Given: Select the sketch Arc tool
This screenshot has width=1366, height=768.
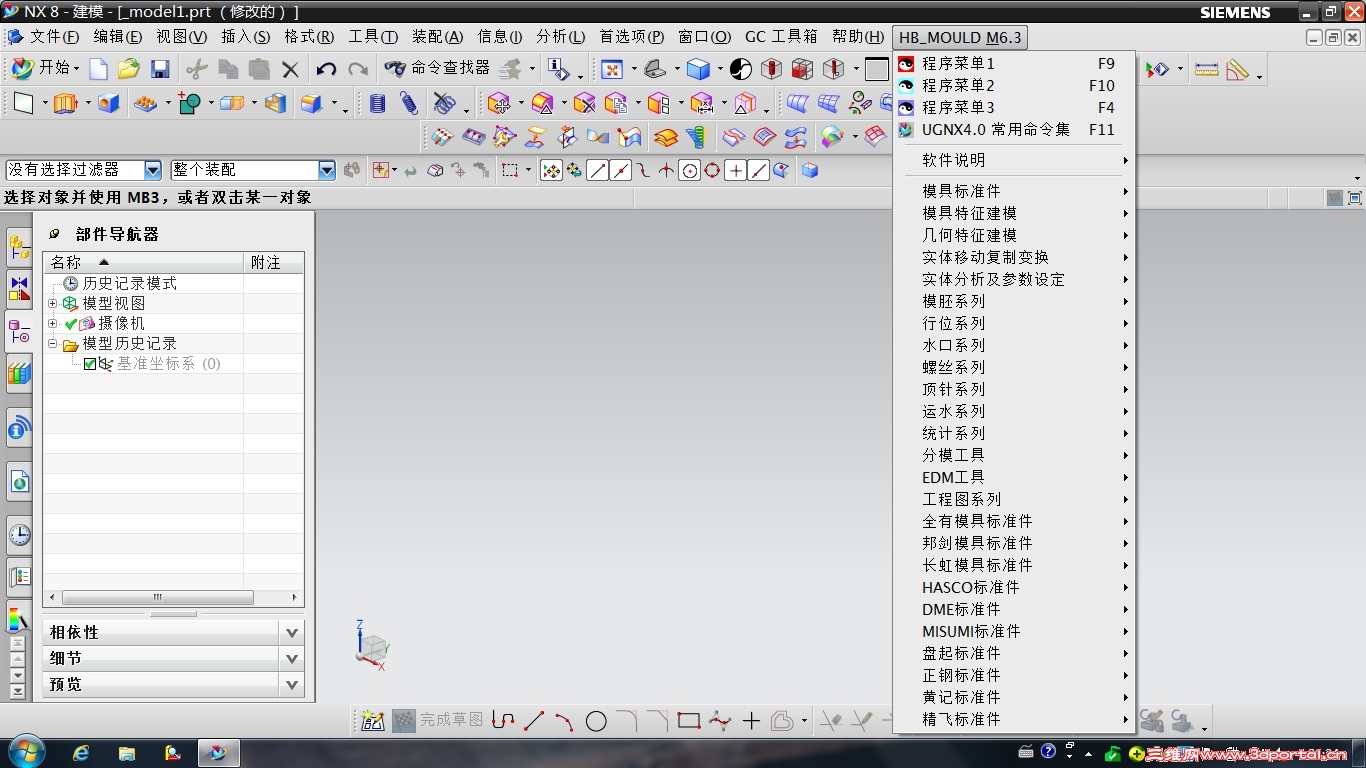Looking at the screenshot, I should [x=564, y=720].
